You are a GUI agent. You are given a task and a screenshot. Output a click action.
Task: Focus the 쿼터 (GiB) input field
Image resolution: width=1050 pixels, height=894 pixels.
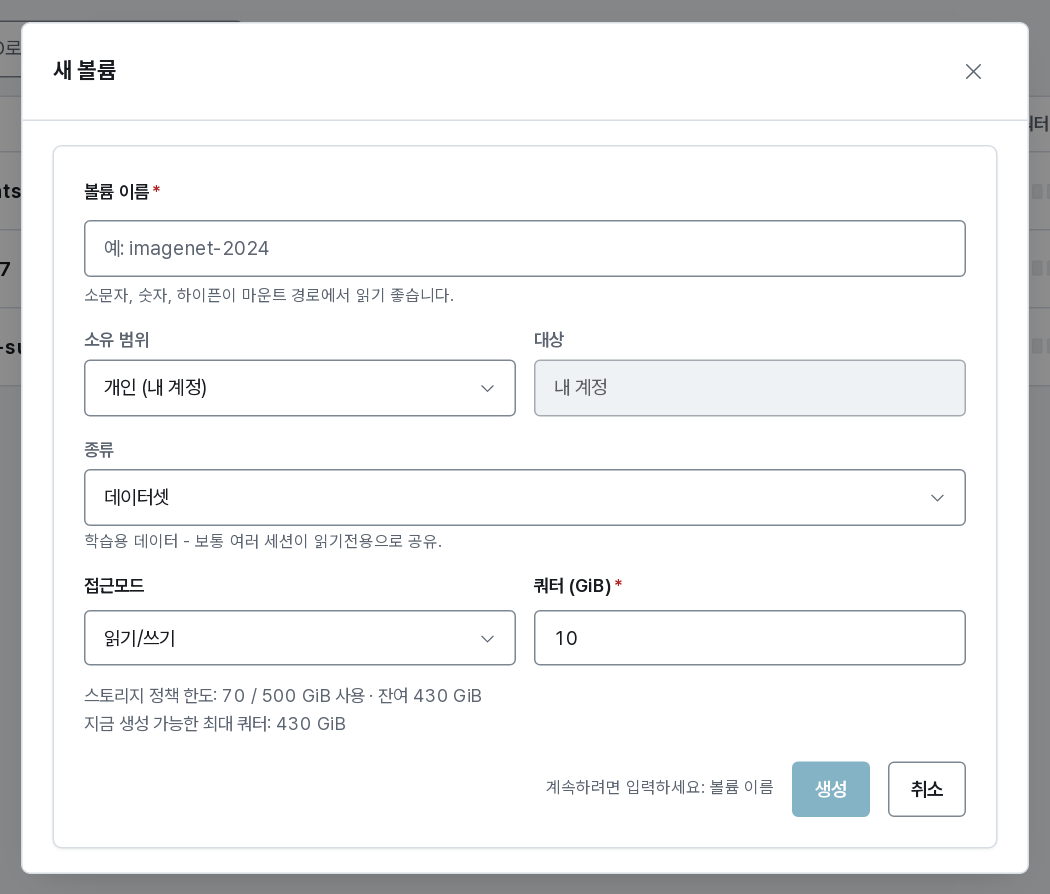749,638
